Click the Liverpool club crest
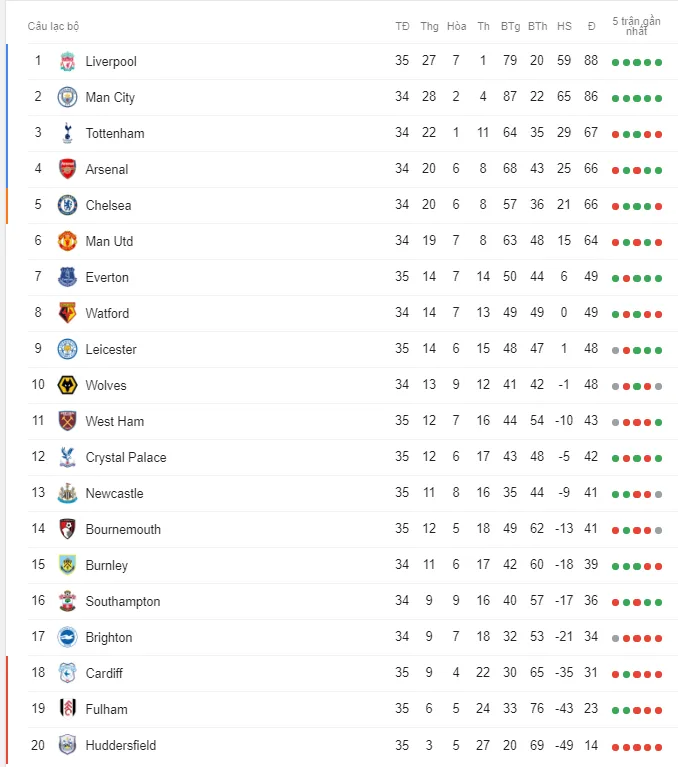 click(x=68, y=61)
